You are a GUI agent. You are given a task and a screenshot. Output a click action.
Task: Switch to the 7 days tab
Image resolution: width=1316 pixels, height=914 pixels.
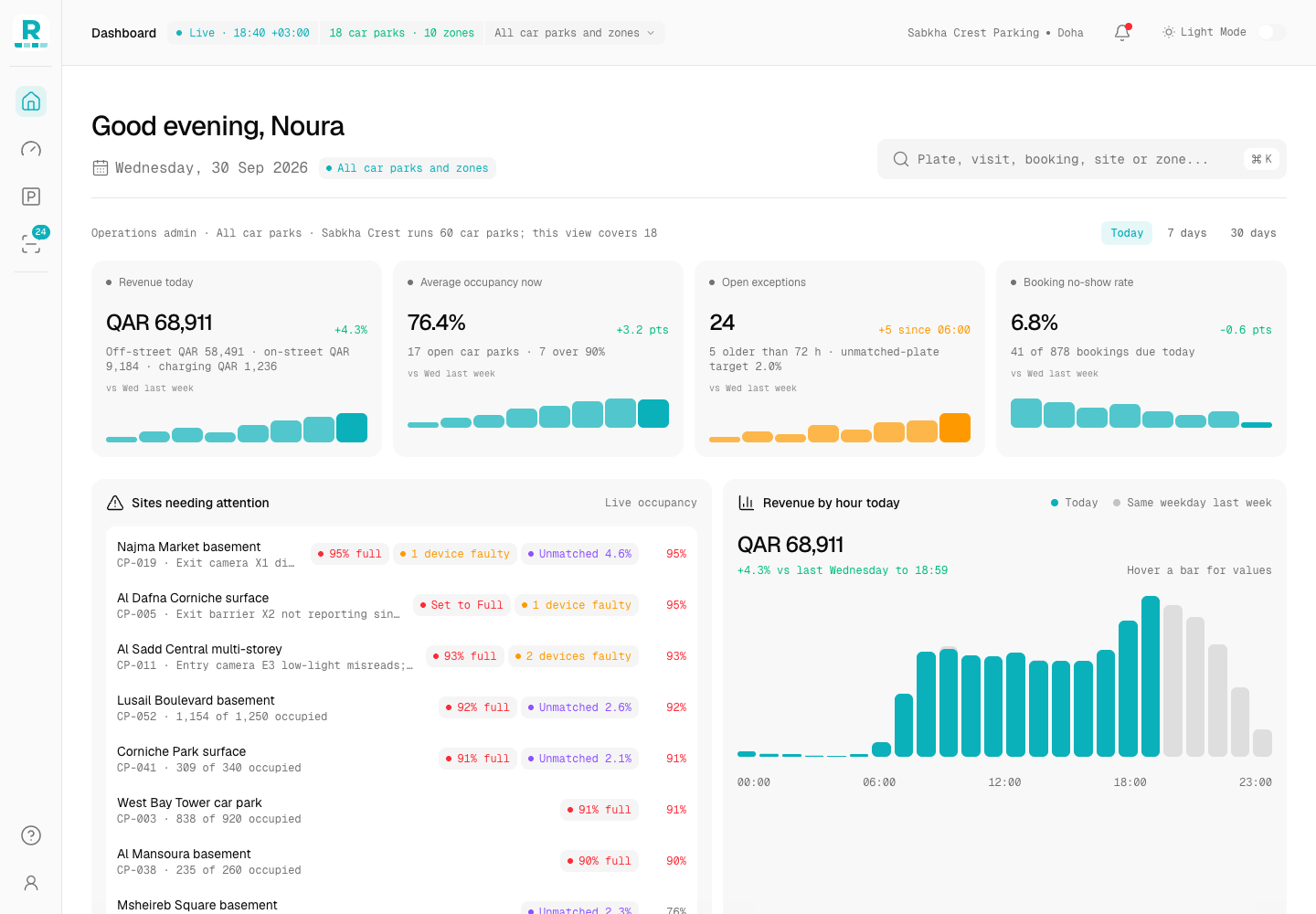(1186, 233)
